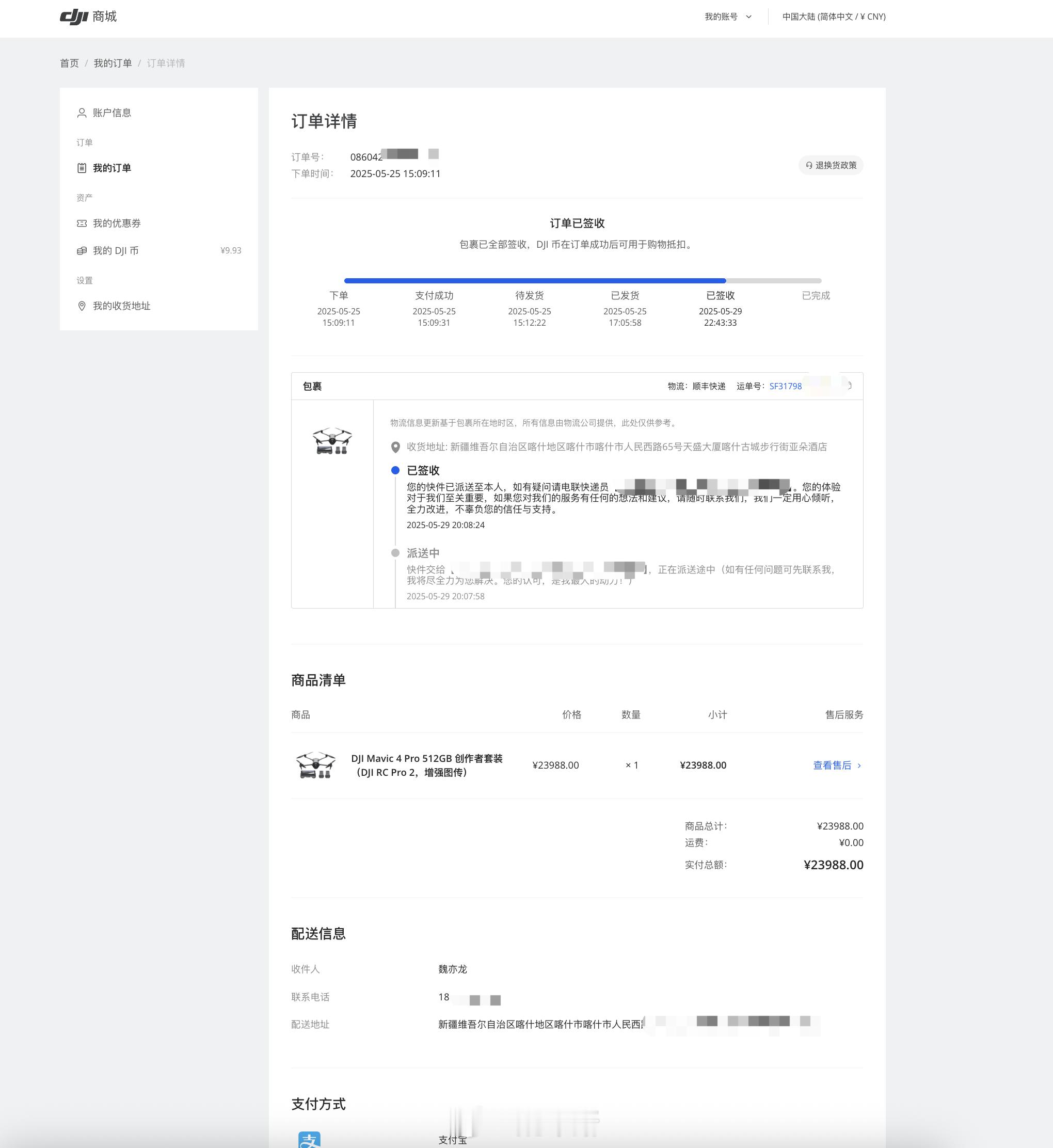
Task: Click the blue 已签收 tracking dot
Action: click(x=395, y=471)
